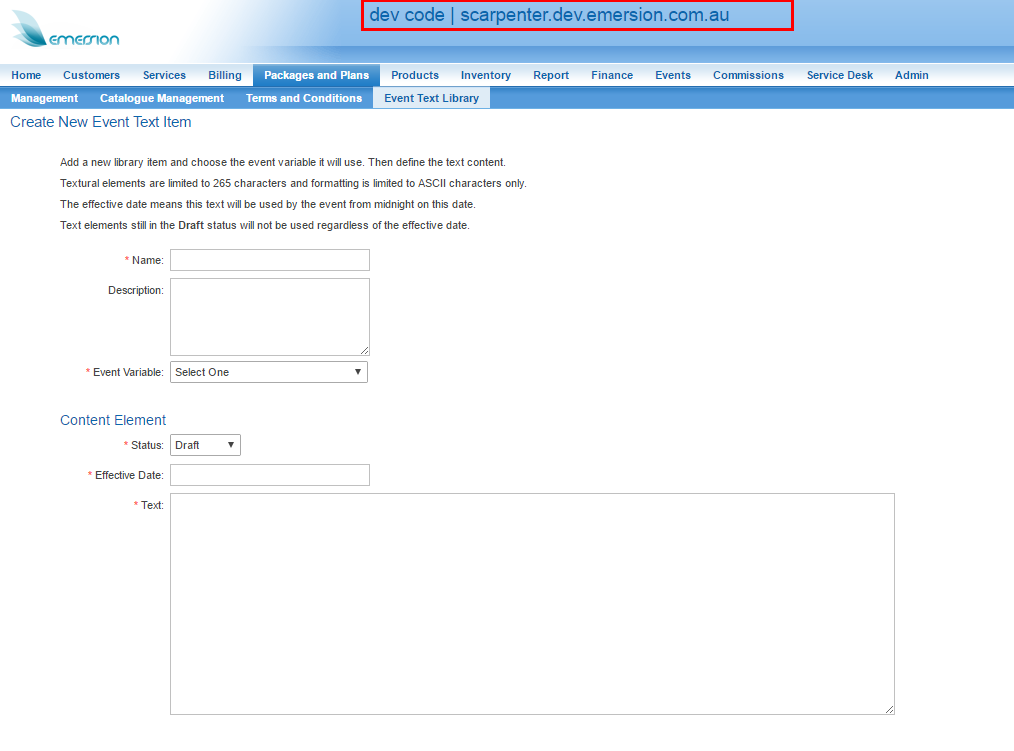The image size is (1014, 751).
Task: Click the Effective Date field
Action: click(270, 475)
